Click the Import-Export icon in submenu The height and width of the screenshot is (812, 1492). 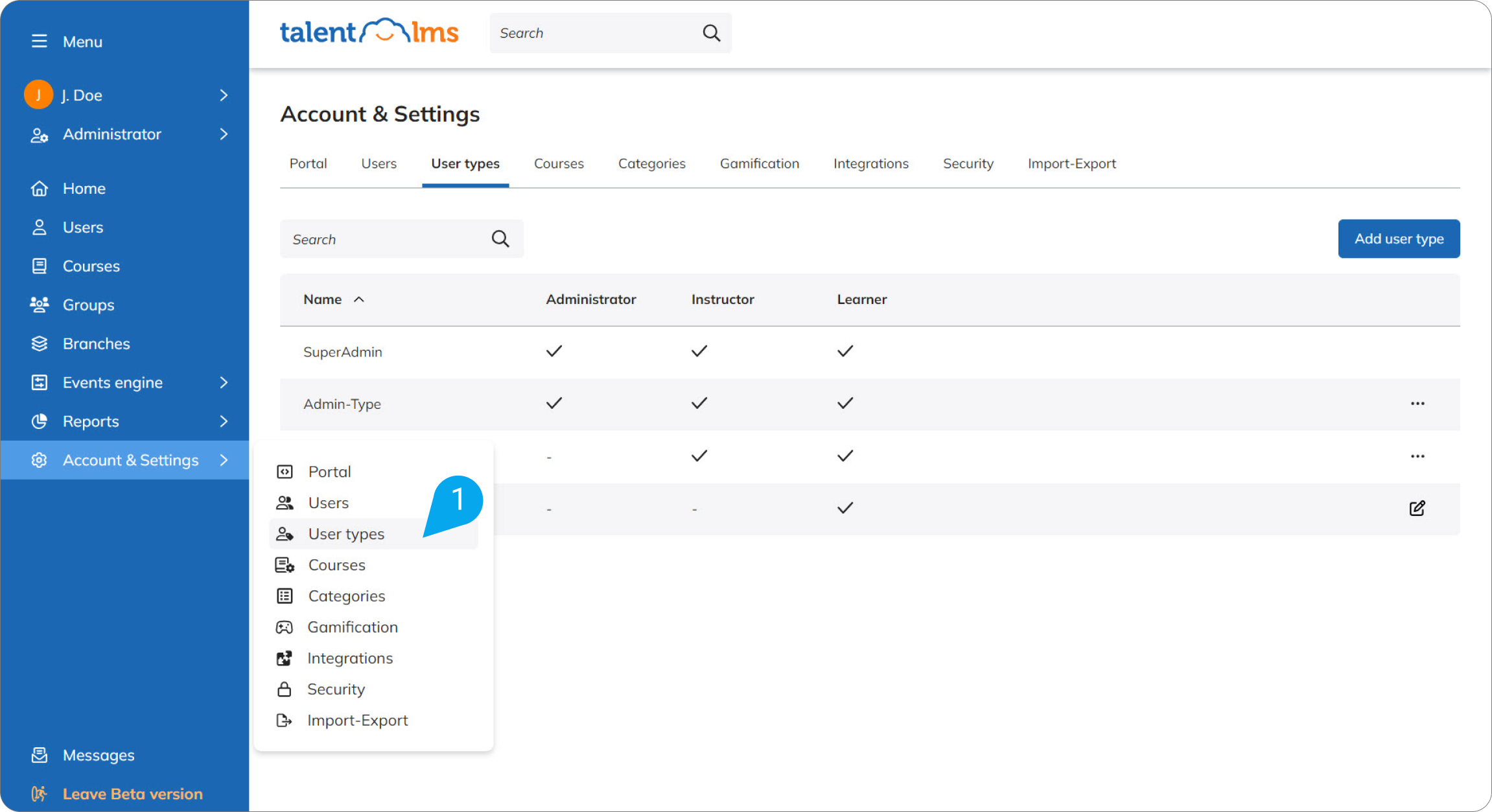[x=284, y=721]
